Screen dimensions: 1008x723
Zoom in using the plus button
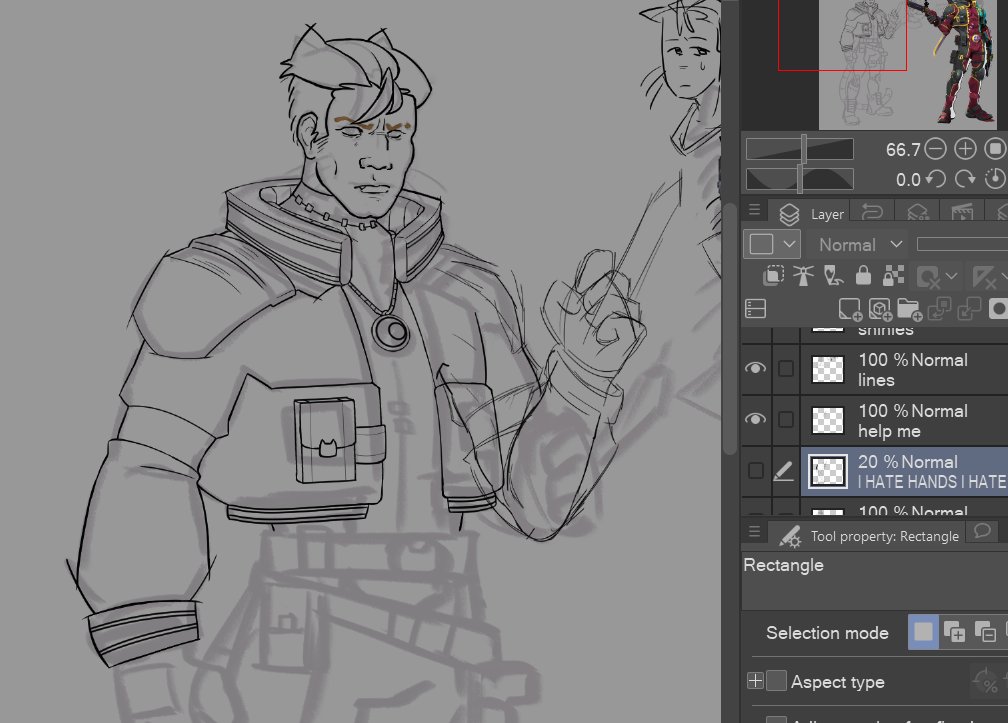963,149
